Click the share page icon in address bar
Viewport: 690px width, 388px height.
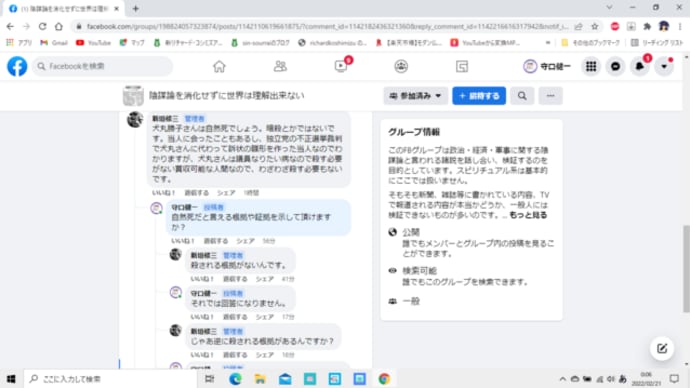click(578, 26)
